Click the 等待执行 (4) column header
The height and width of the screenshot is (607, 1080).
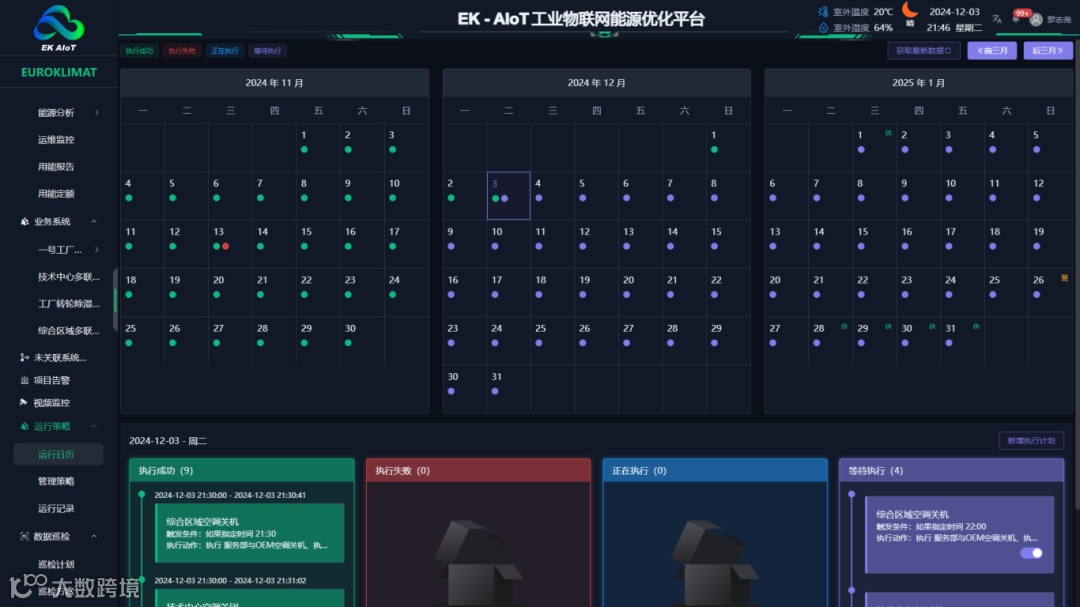pyautogui.click(x=951, y=471)
